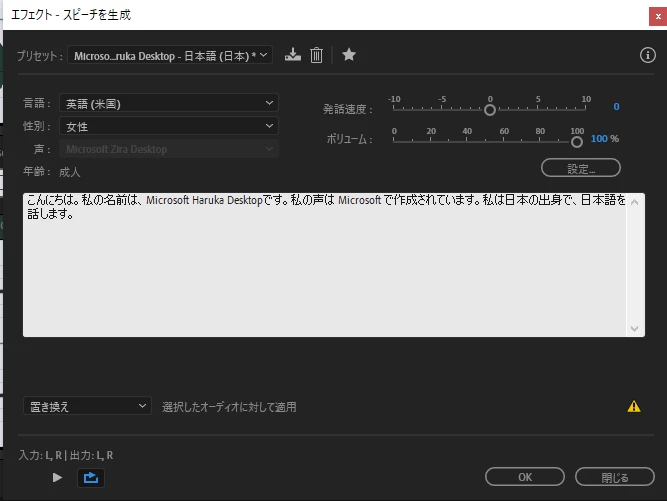Click the 成人 age value
Image resolution: width=667 pixels, height=501 pixels.
[x=70, y=172]
